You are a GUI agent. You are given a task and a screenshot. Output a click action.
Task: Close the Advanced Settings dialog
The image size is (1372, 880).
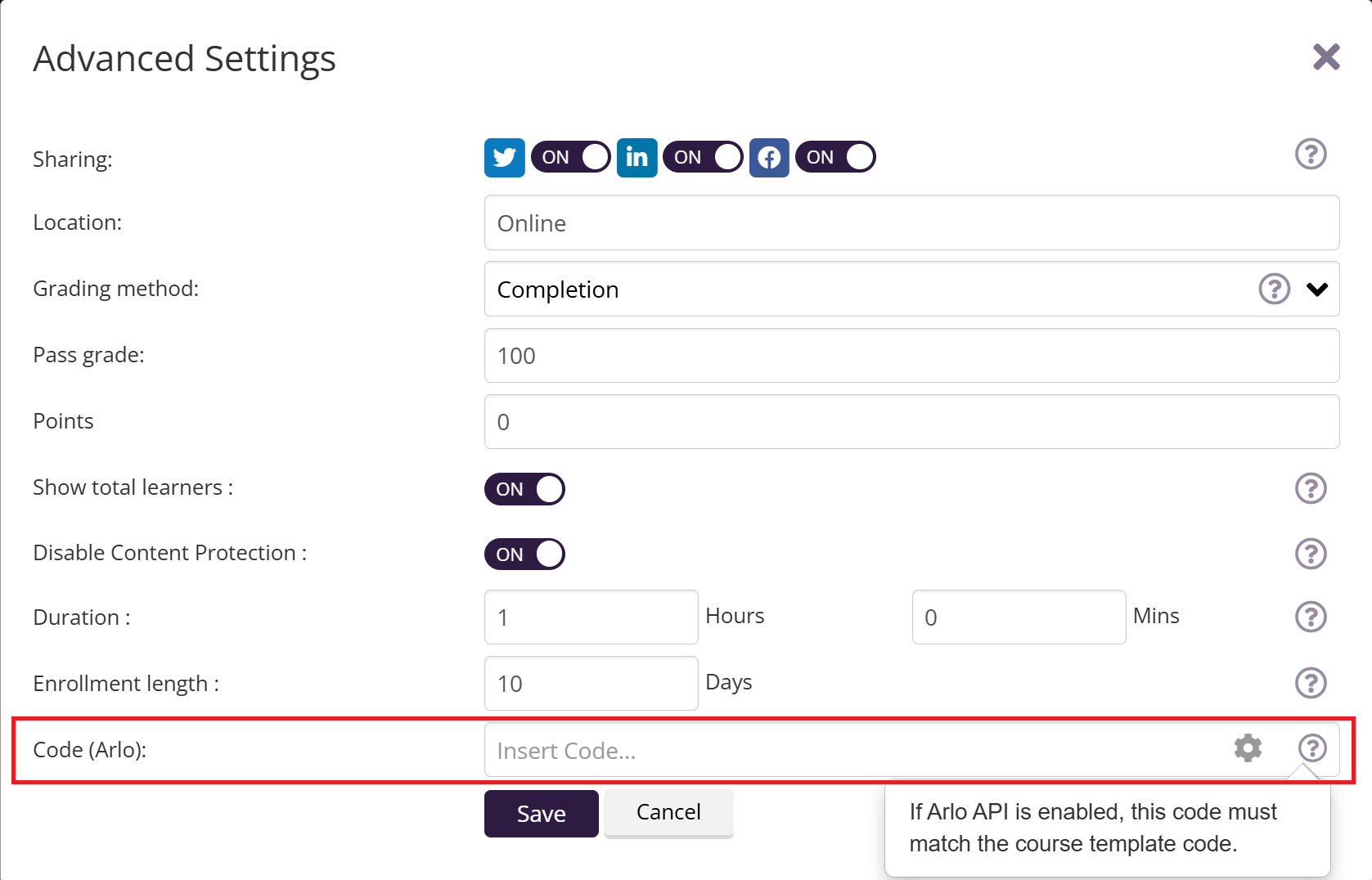click(1326, 57)
